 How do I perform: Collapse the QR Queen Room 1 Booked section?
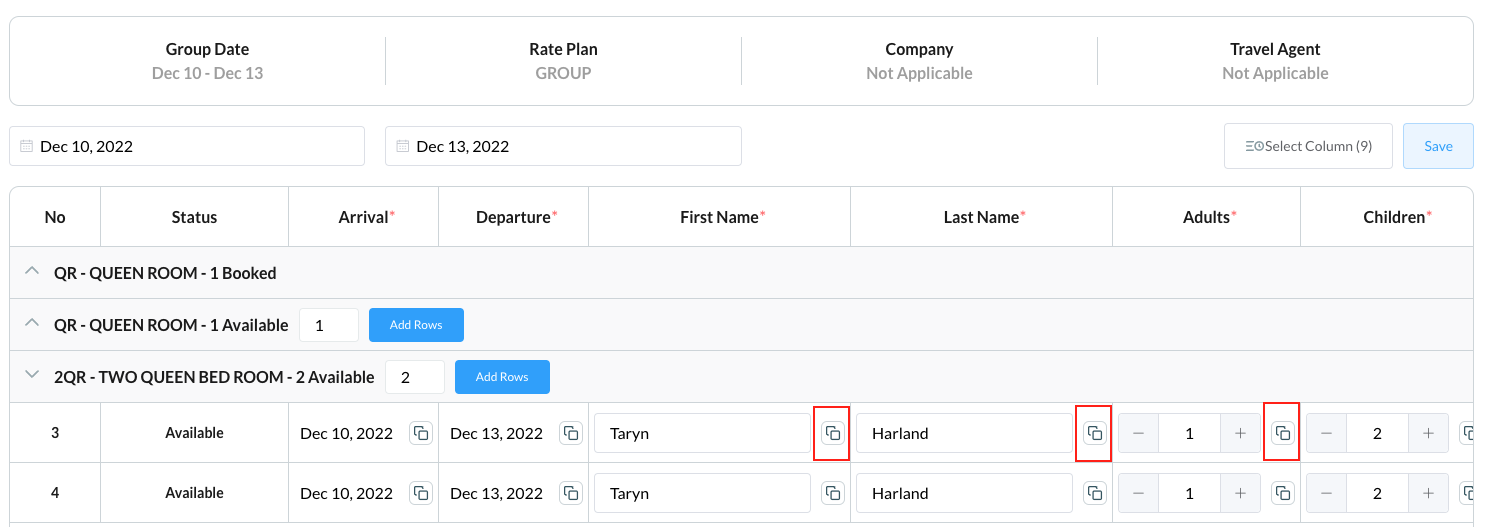click(x=32, y=272)
